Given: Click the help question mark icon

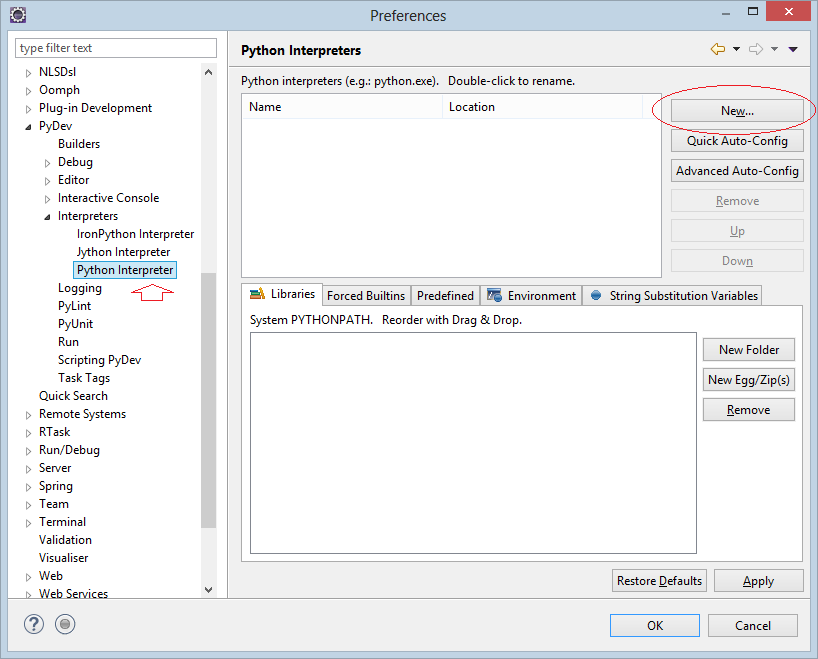Looking at the screenshot, I should coord(34,624).
